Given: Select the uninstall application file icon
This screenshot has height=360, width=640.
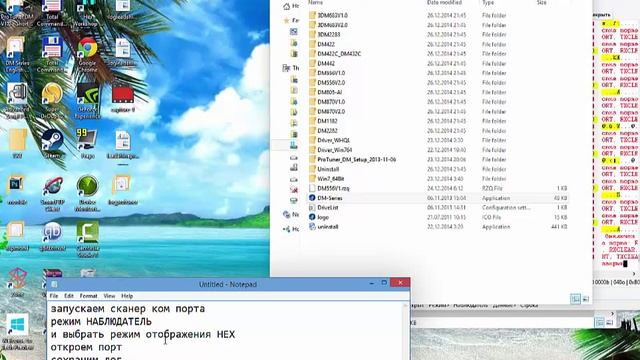Looking at the screenshot, I should (x=312, y=227).
